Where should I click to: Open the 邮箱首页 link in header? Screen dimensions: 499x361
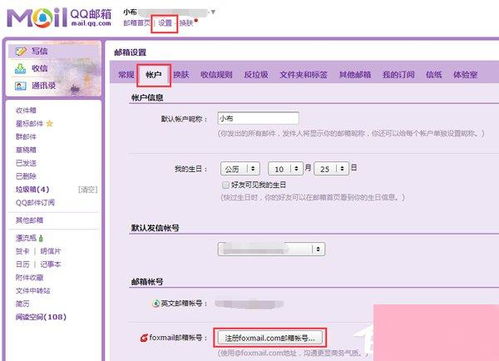click(x=137, y=23)
